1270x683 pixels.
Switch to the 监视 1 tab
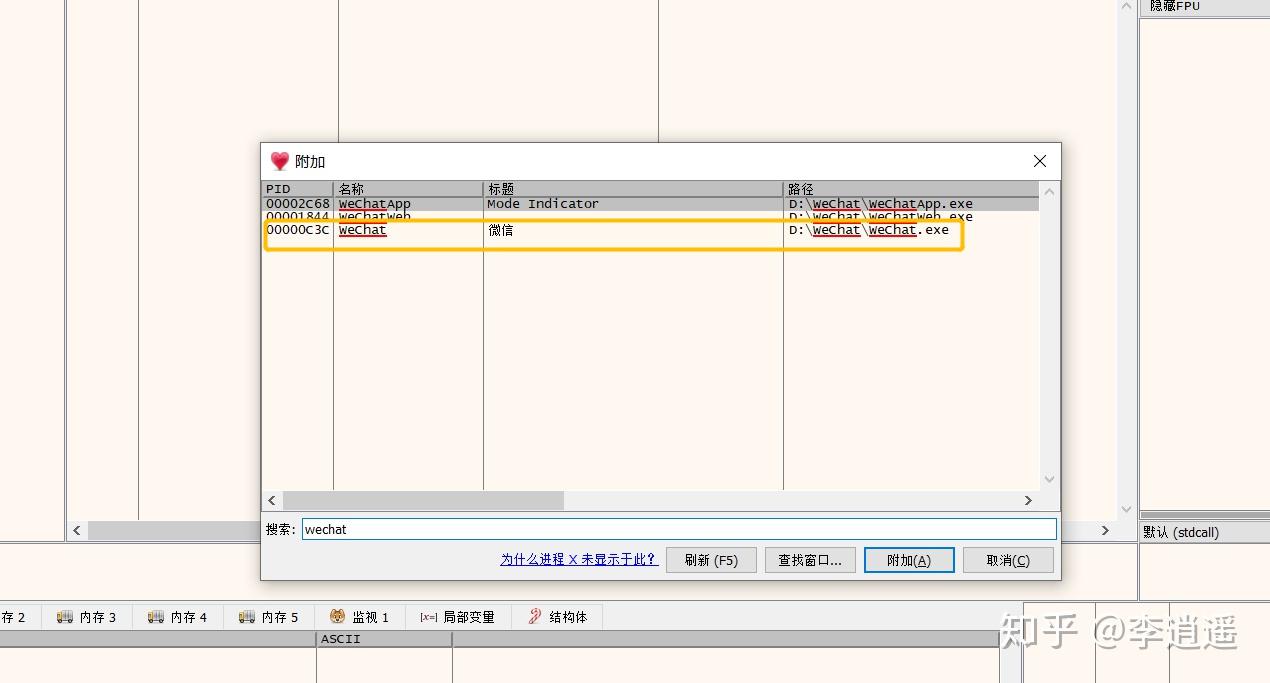point(360,617)
